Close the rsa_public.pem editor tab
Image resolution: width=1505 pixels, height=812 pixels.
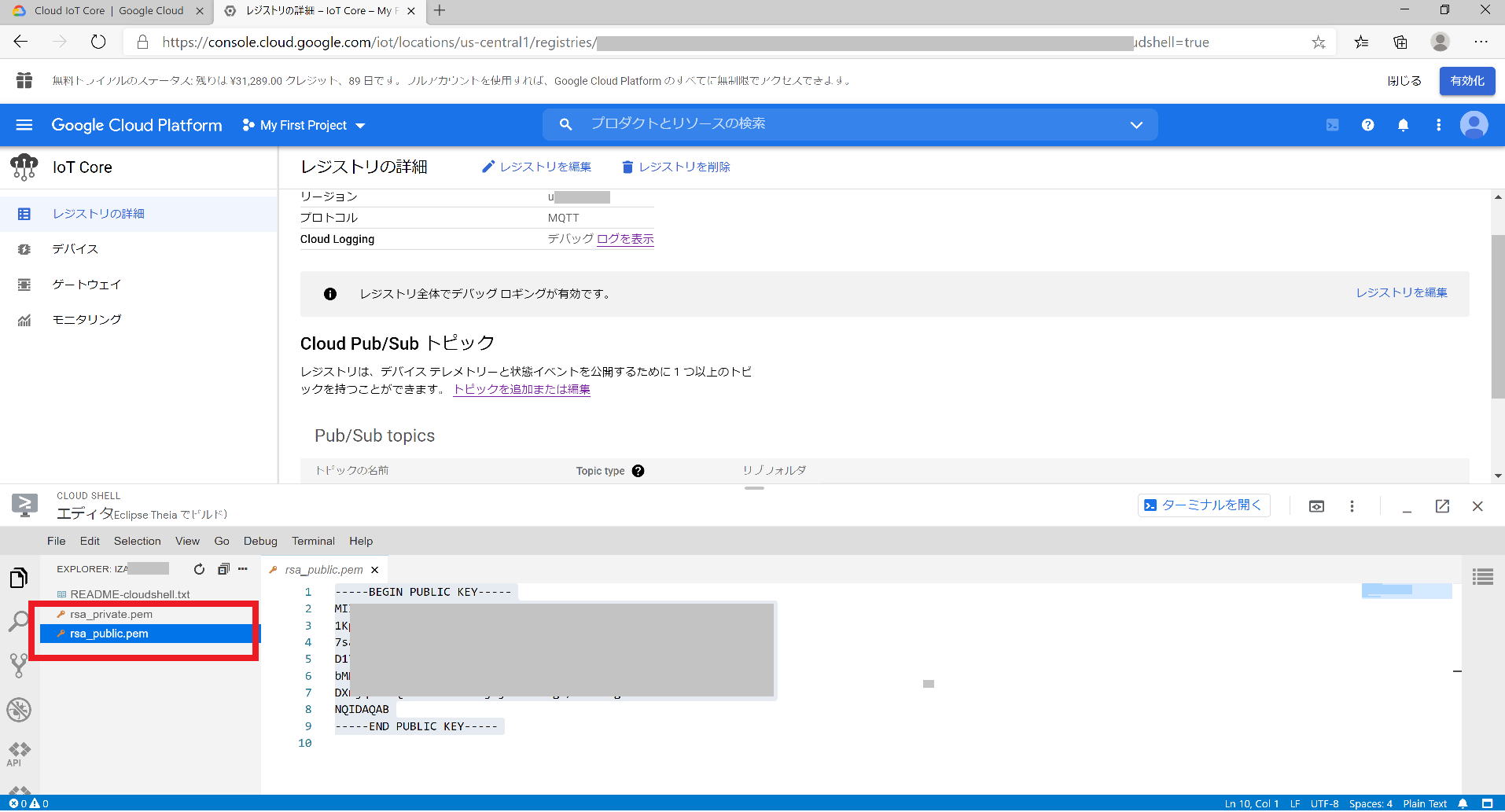pos(375,570)
